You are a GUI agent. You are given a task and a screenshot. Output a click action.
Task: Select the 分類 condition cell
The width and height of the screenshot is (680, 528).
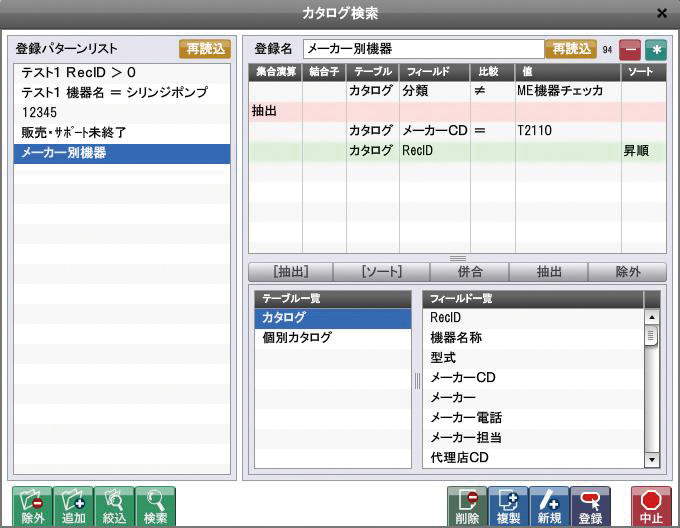[x=435, y=91]
